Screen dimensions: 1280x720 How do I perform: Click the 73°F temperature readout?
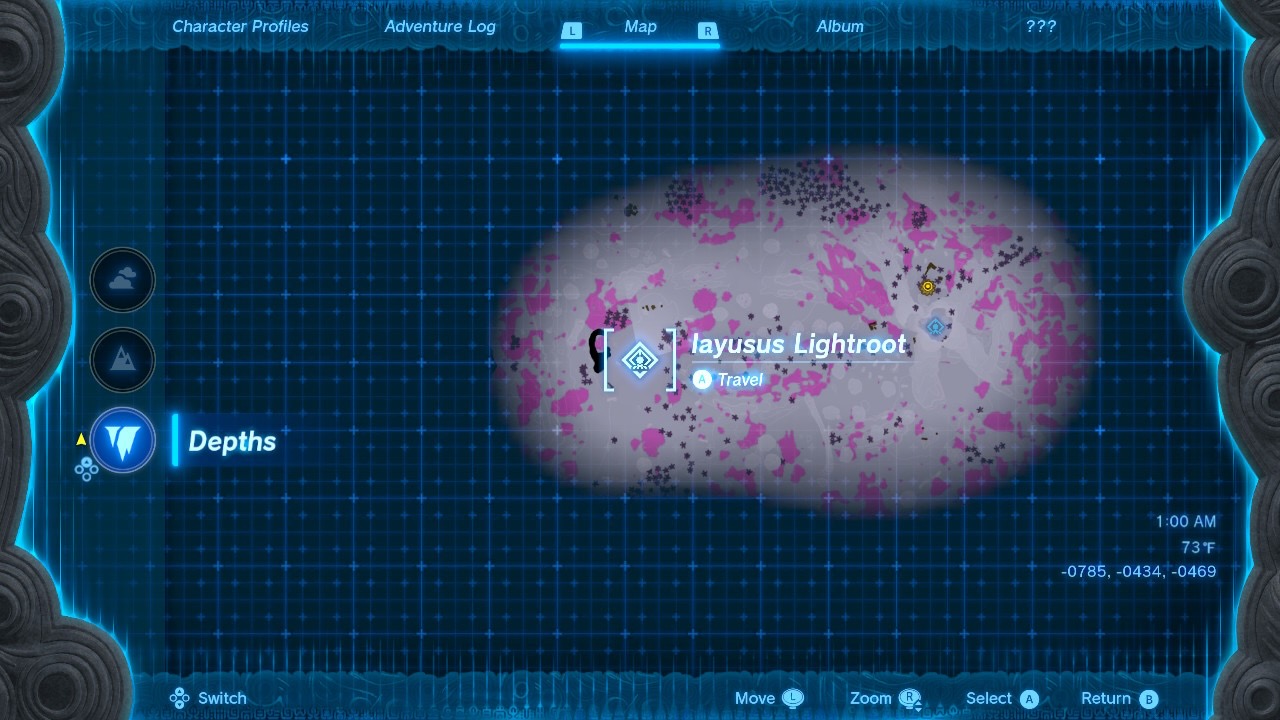pyautogui.click(x=1198, y=547)
